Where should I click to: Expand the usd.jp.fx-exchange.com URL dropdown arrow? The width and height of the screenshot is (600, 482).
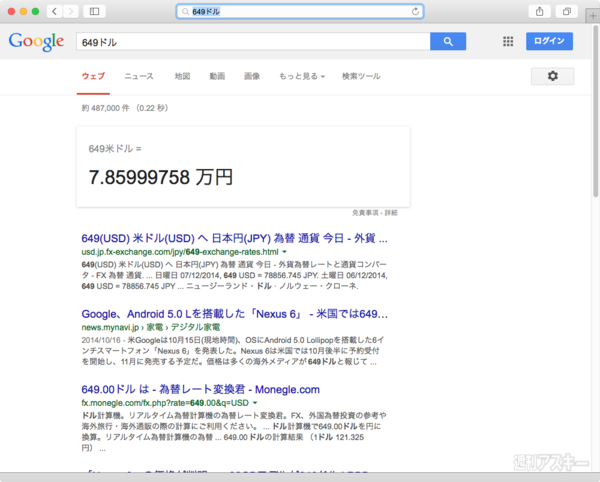pyautogui.click(x=284, y=252)
